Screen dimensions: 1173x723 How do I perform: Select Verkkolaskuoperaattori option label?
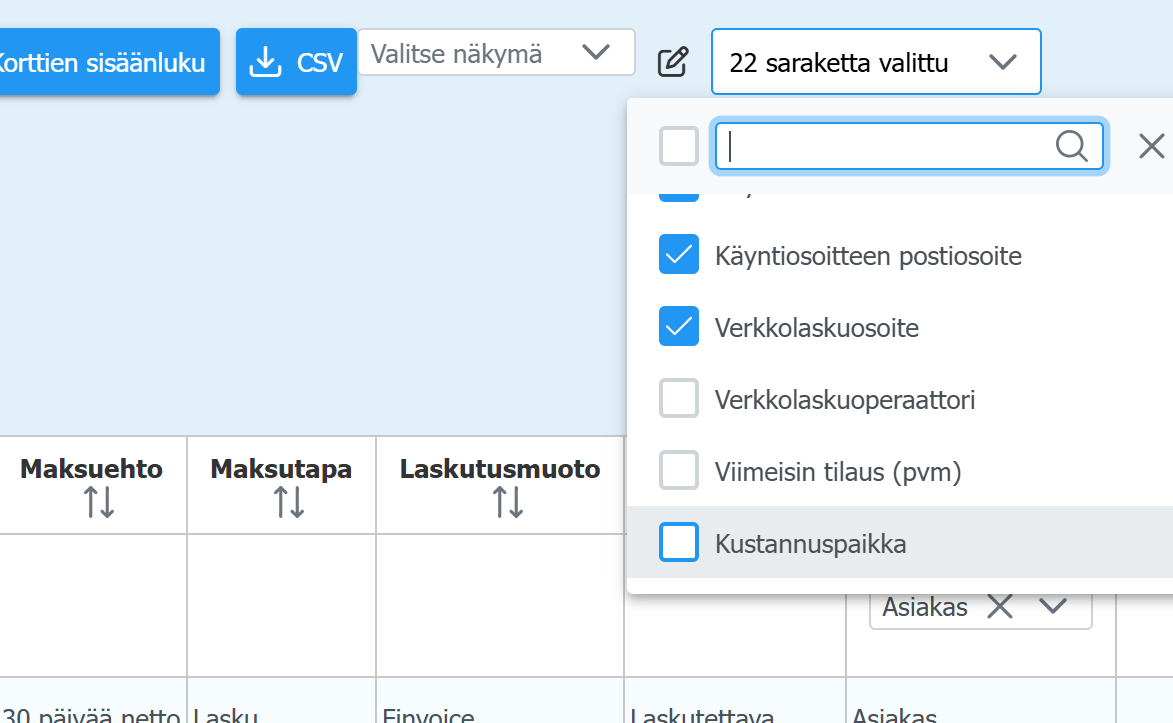tap(844, 400)
